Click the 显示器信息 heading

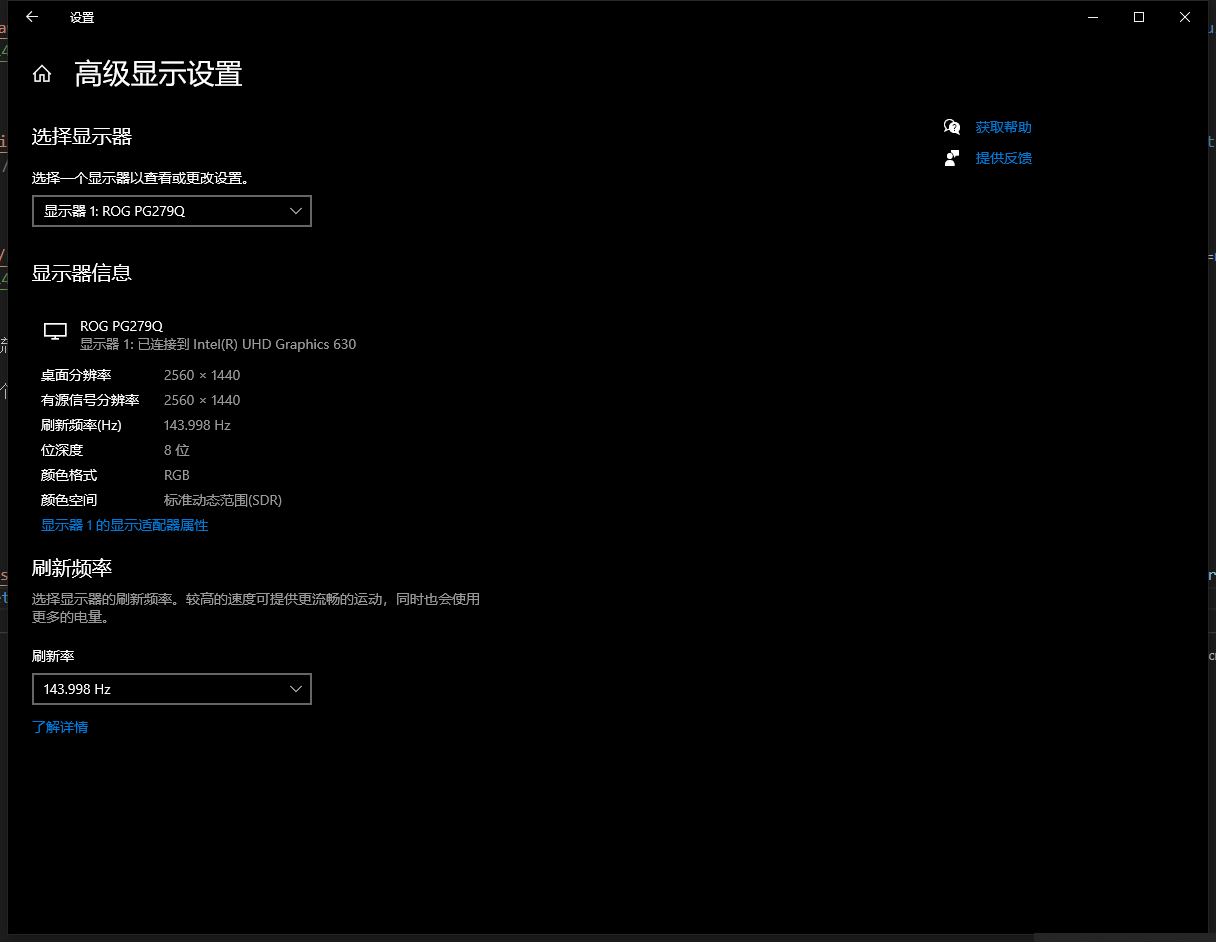tap(82, 272)
